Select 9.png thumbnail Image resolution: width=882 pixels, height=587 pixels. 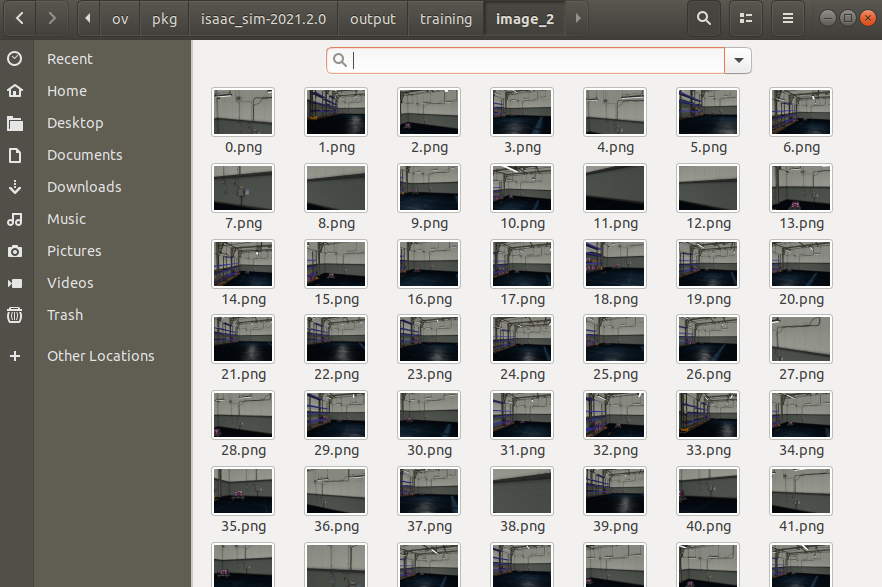click(x=429, y=188)
